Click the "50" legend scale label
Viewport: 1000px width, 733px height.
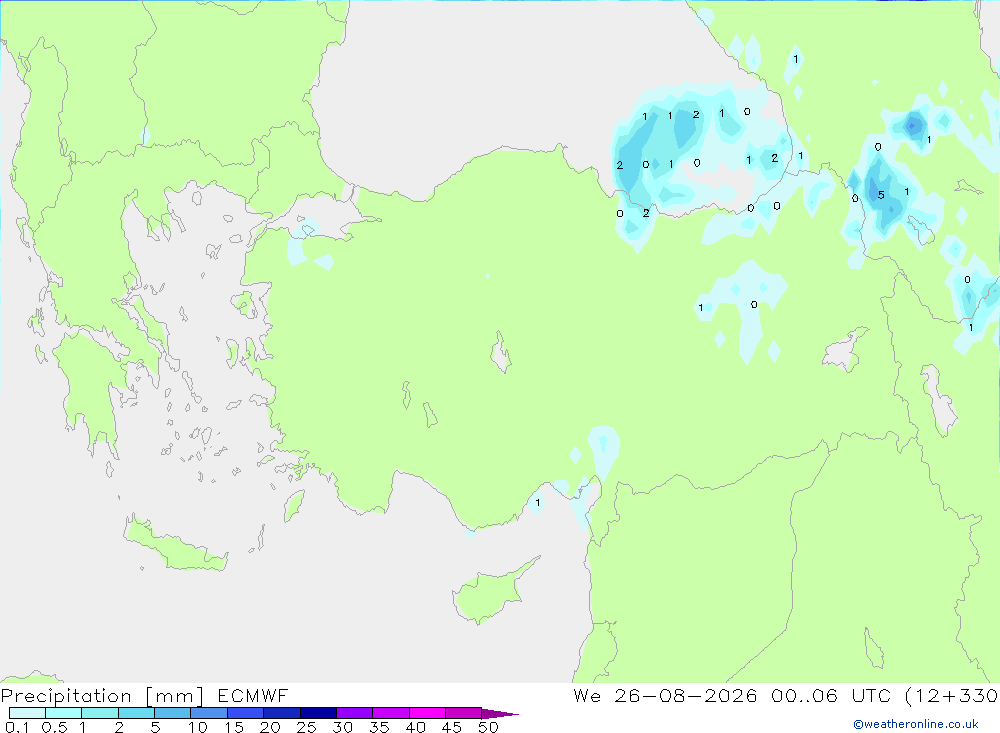click(x=489, y=727)
